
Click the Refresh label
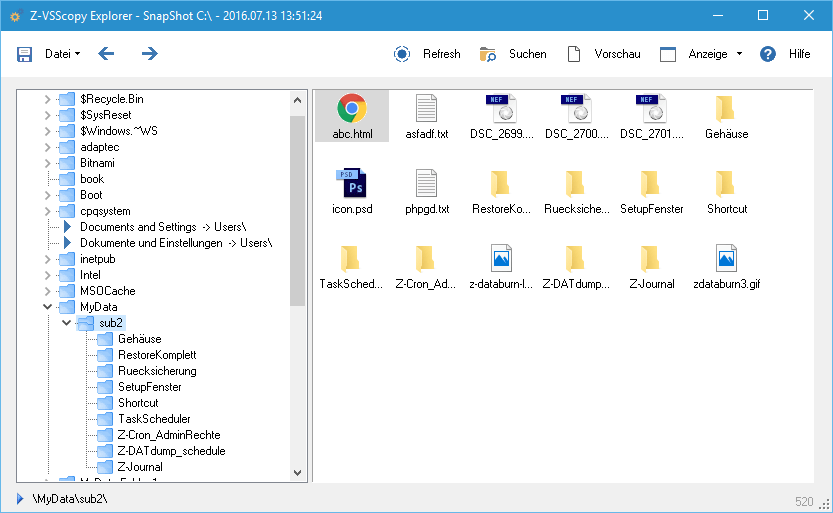tap(441, 54)
